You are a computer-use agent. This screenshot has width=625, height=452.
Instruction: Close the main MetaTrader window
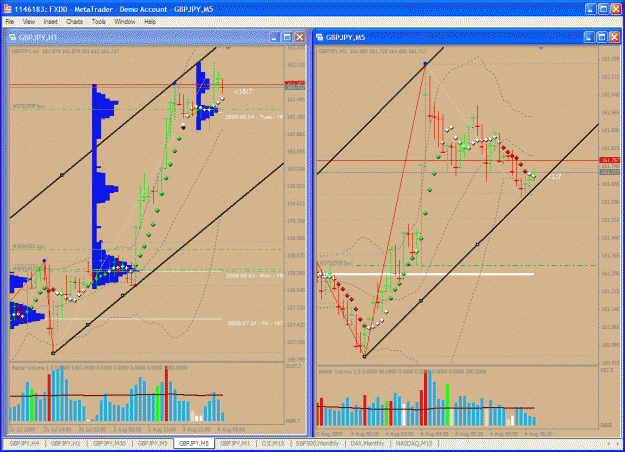coord(616,9)
